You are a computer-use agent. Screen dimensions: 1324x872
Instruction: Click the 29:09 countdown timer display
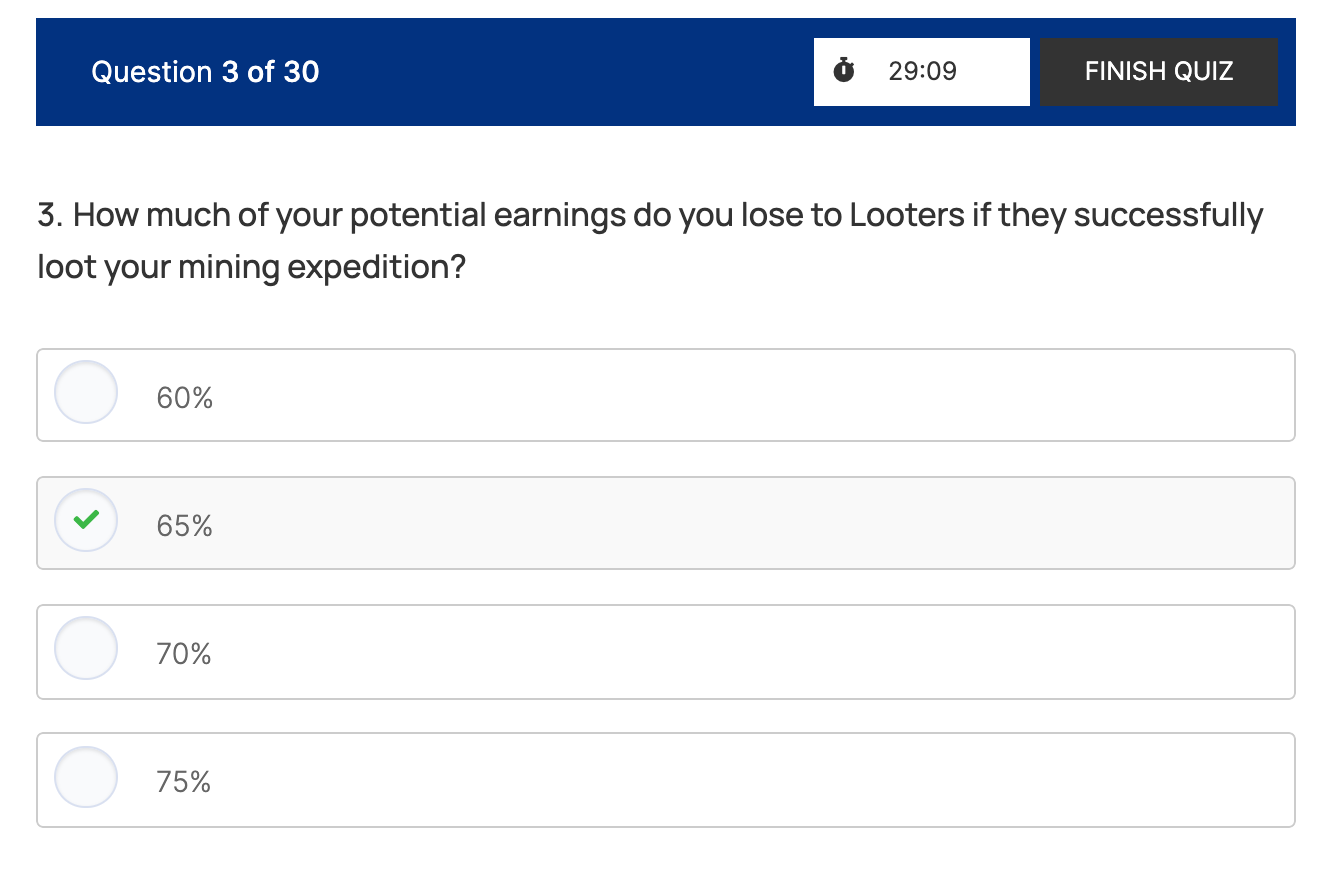tap(922, 71)
